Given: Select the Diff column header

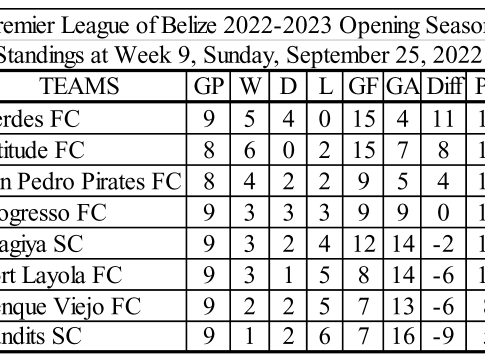Looking at the screenshot, I should [x=444, y=86].
